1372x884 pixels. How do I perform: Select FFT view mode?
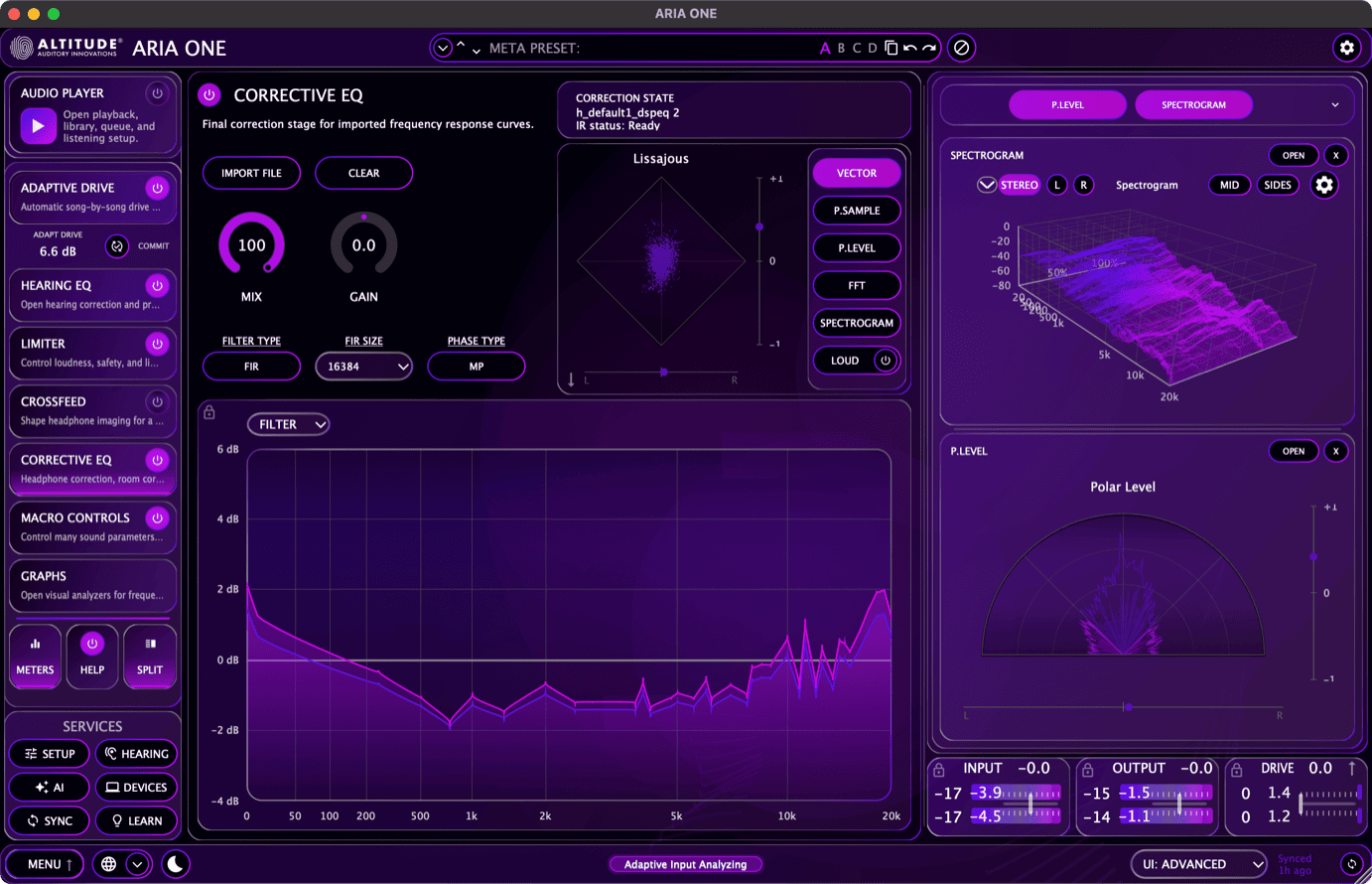(x=857, y=286)
